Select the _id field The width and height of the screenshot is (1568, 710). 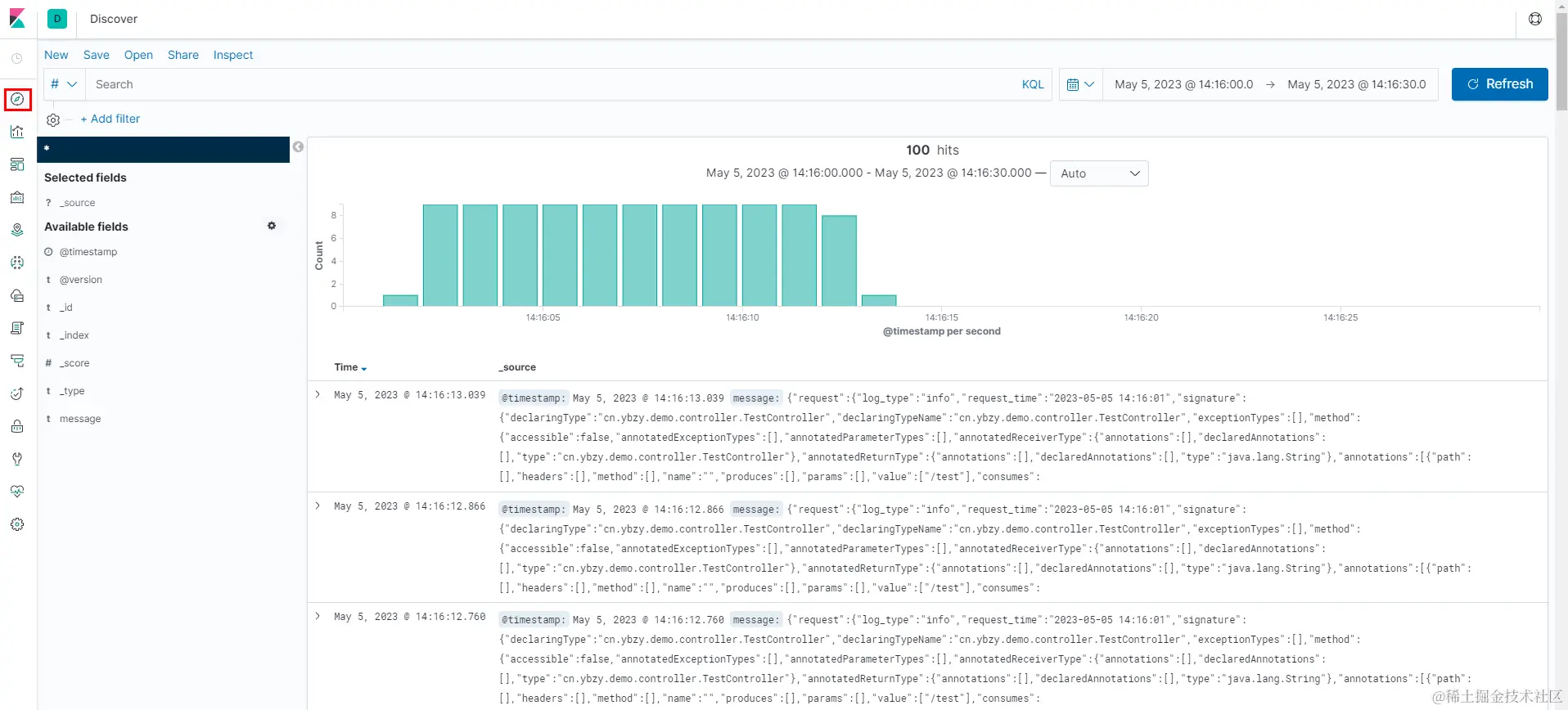(66, 308)
